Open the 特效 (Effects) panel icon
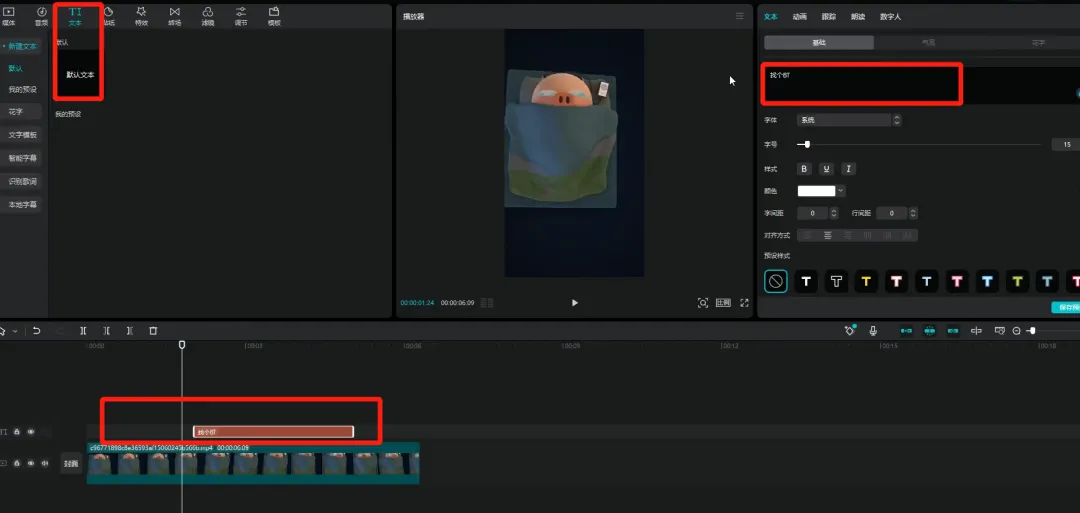The image size is (1080, 513). click(141, 15)
